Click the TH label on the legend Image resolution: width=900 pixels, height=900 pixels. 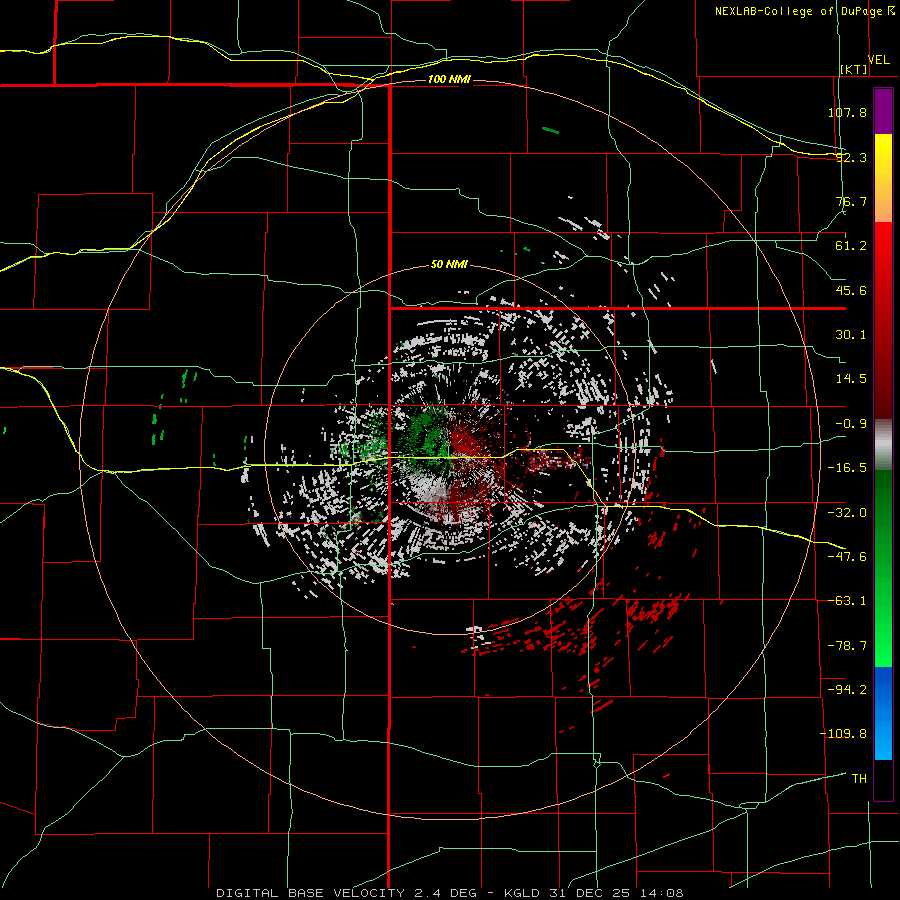click(x=859, y=779)
